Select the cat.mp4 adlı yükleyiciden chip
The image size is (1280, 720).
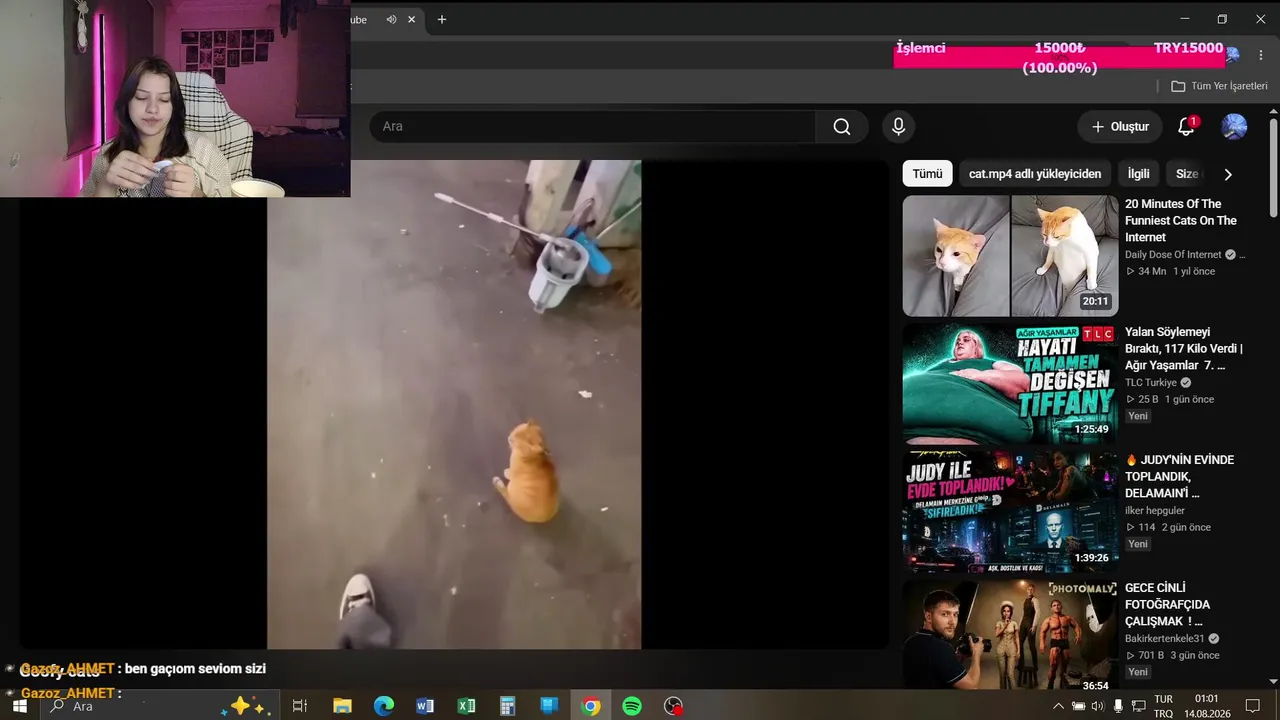(1035, 174)
